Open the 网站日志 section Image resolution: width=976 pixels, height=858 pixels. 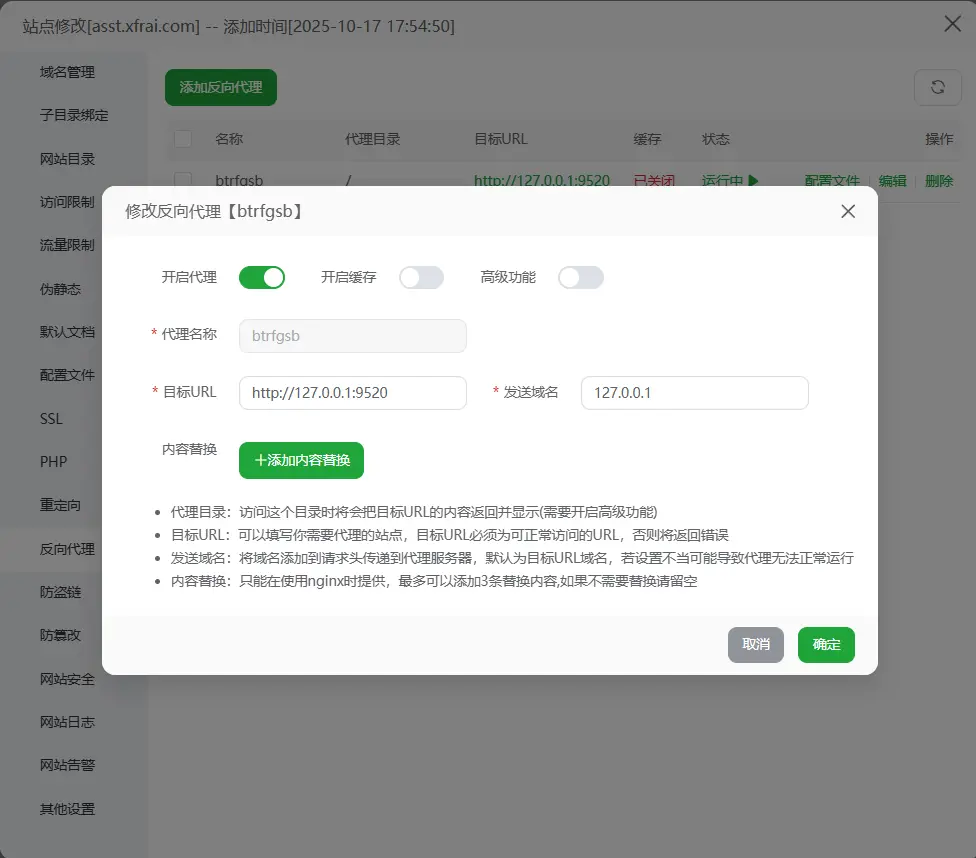(65, 722)
